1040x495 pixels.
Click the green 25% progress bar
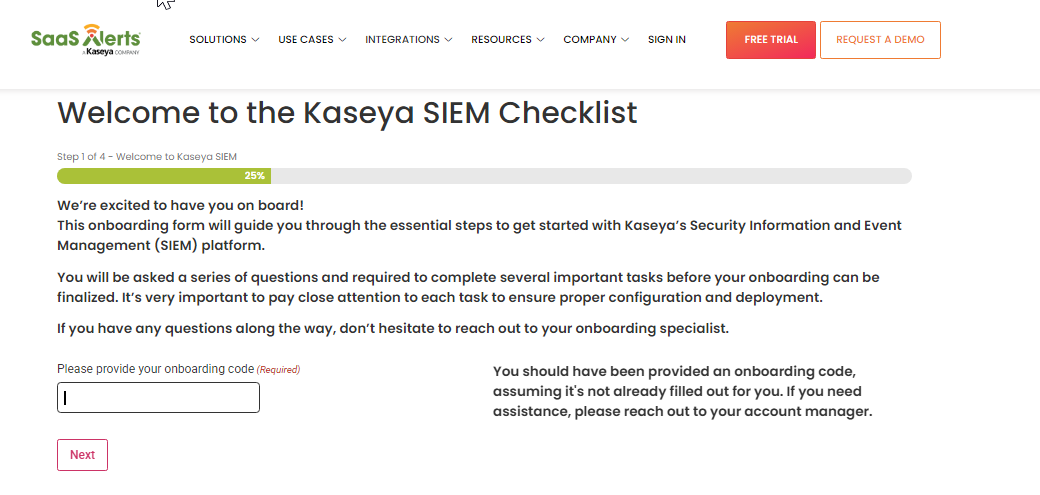[164, 176]
